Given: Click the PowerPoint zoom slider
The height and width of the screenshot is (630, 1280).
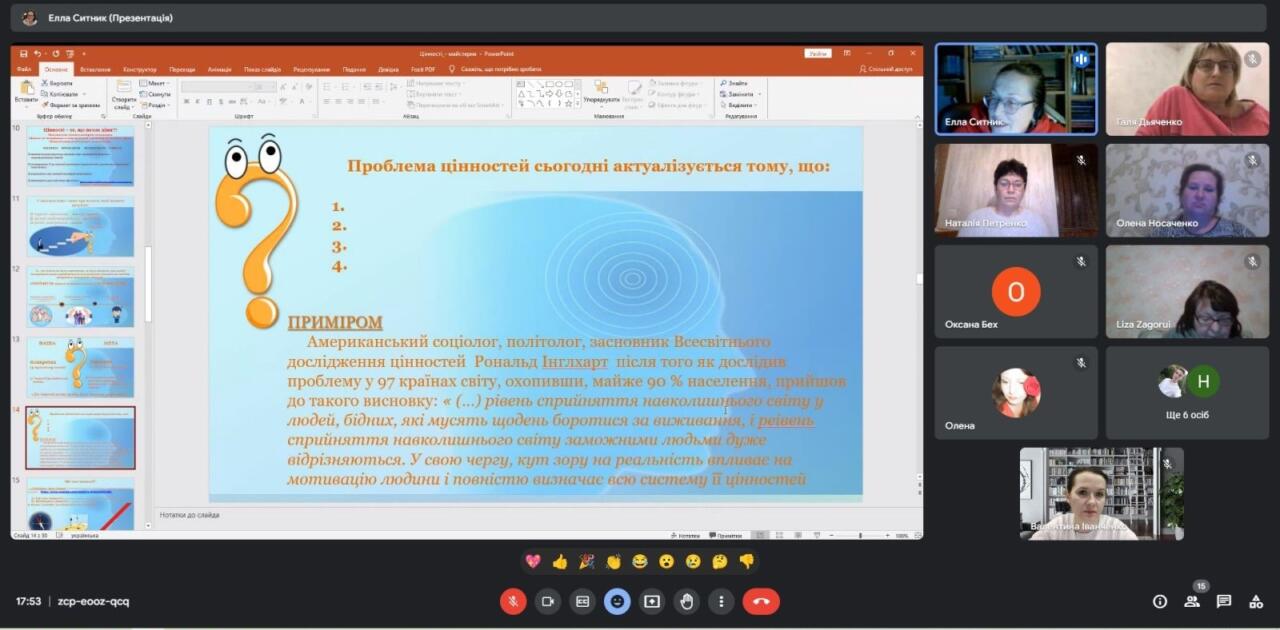Looking at the screenshot, I should (860, 535).
